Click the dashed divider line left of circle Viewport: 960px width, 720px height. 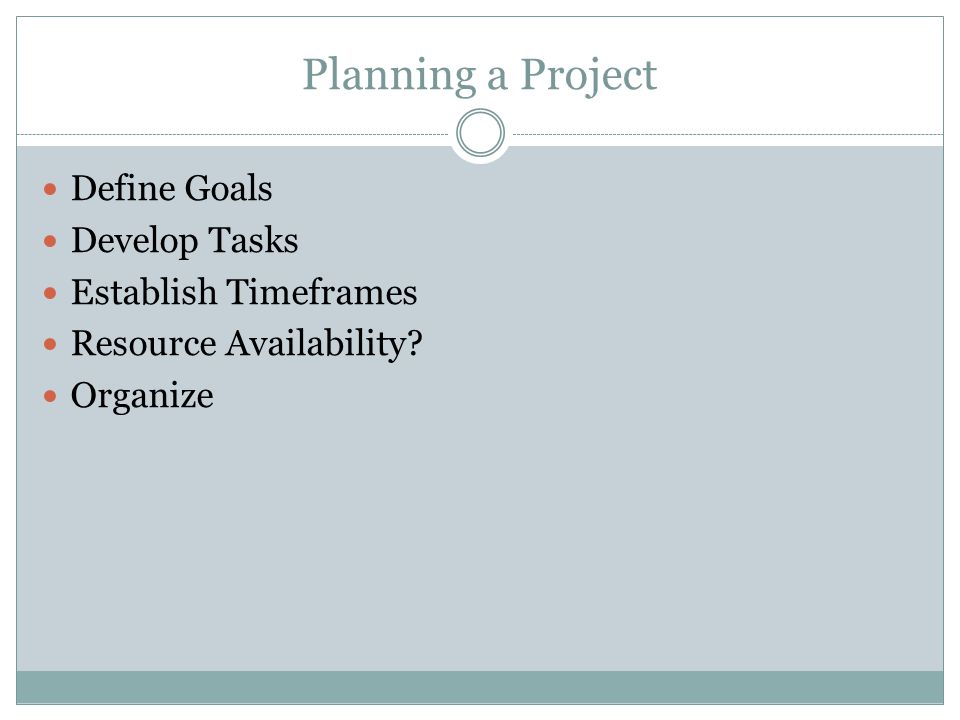coord(233,134)
